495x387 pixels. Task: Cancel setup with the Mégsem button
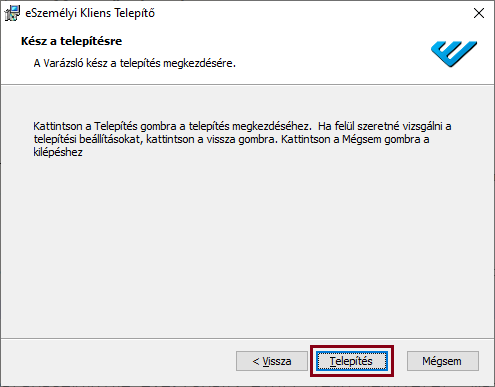point(443,361)
